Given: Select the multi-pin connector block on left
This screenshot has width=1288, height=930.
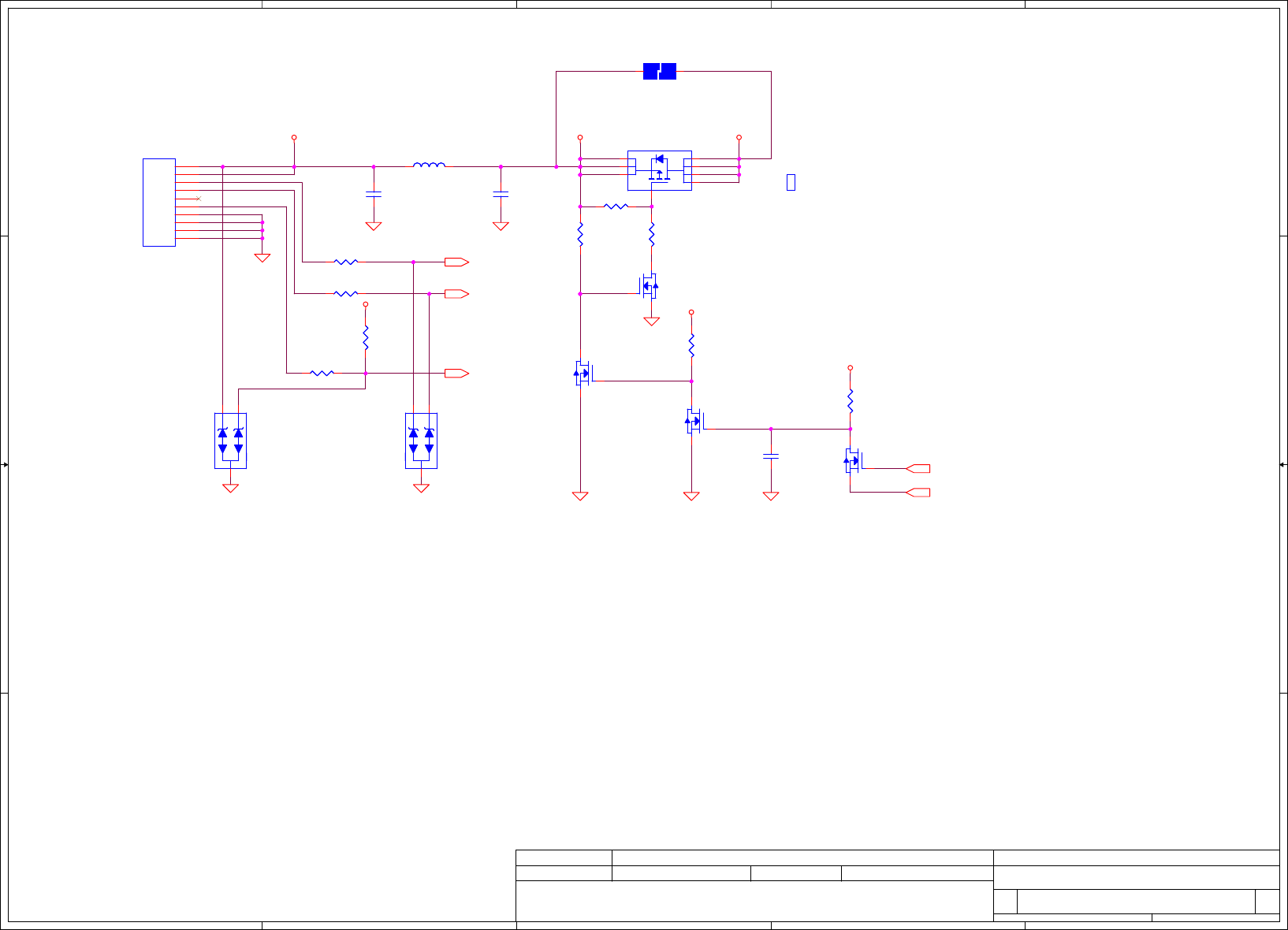Looking at the screenshot, I should (159, 203).
